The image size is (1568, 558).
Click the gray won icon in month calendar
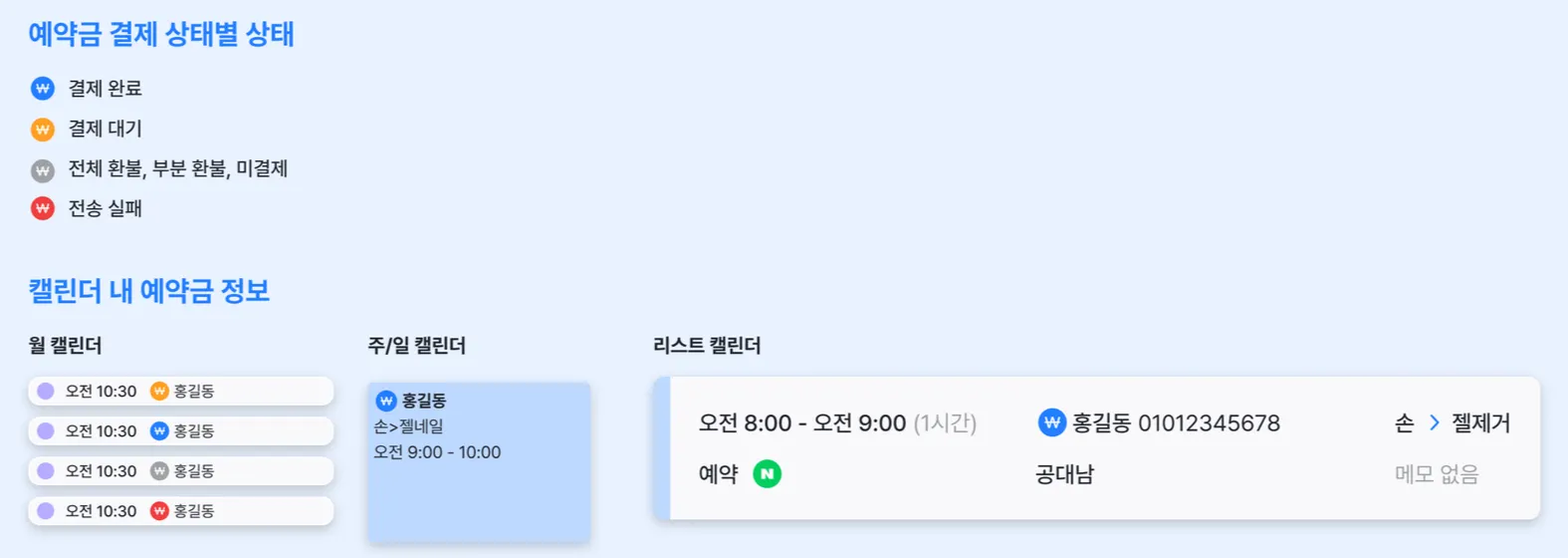coord(159,470)
